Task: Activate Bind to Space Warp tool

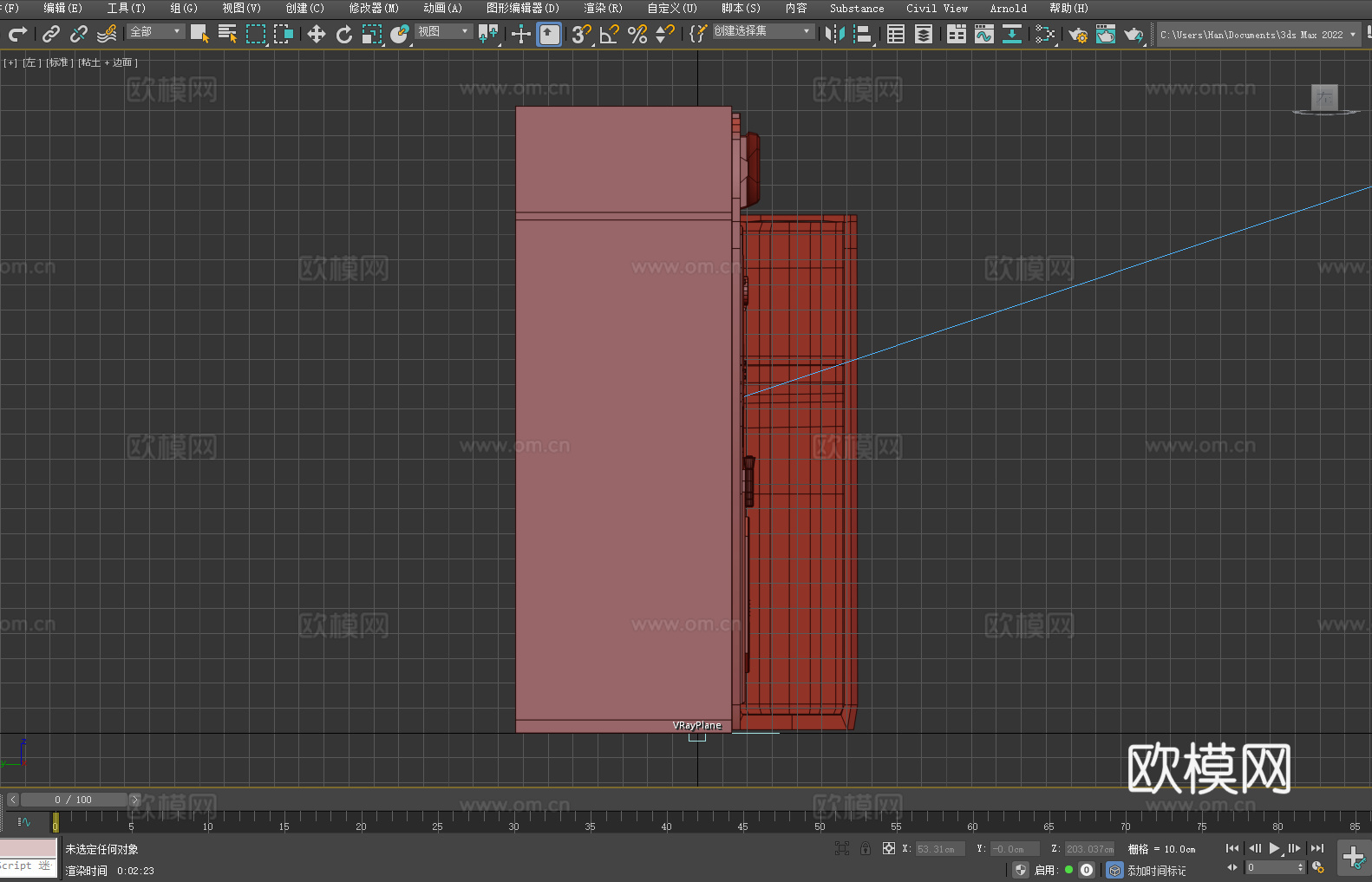Action: [x=107, y=34]
